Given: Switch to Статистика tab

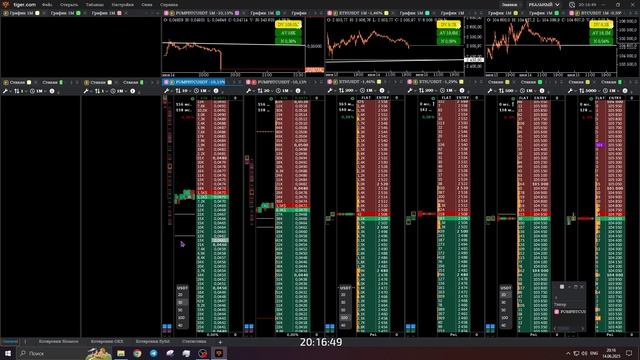Looking at the screenshot, I should 194,342.
